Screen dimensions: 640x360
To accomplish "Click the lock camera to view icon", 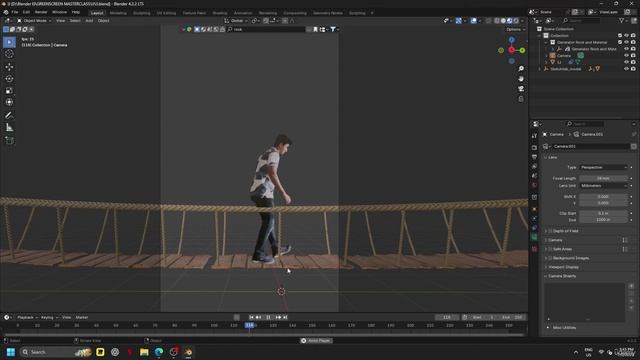I will pyautogui.click(x=521, y=99).
